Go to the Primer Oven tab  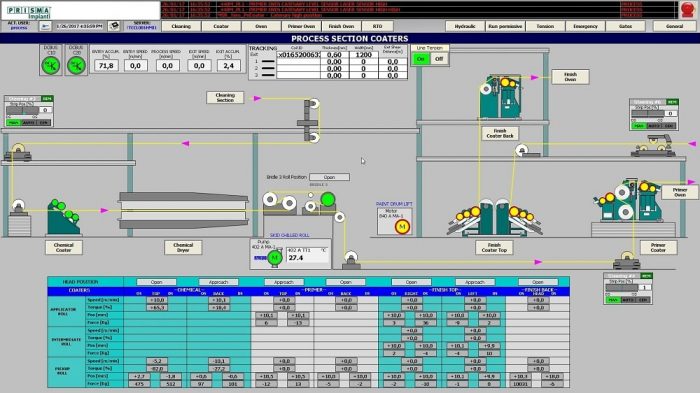tap(301, 26)
